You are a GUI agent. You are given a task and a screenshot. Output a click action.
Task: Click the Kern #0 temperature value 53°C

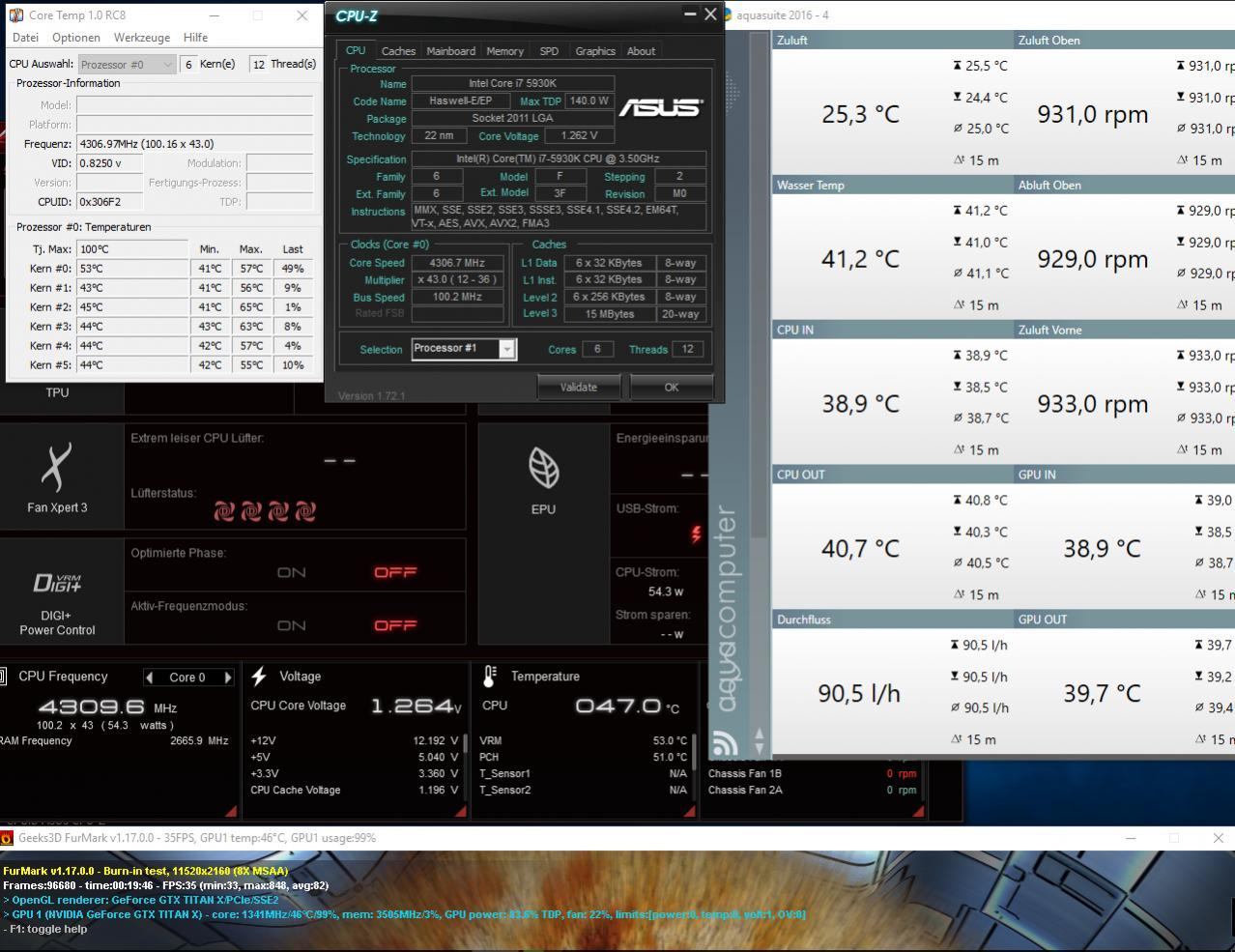click(x=132, y=269)
